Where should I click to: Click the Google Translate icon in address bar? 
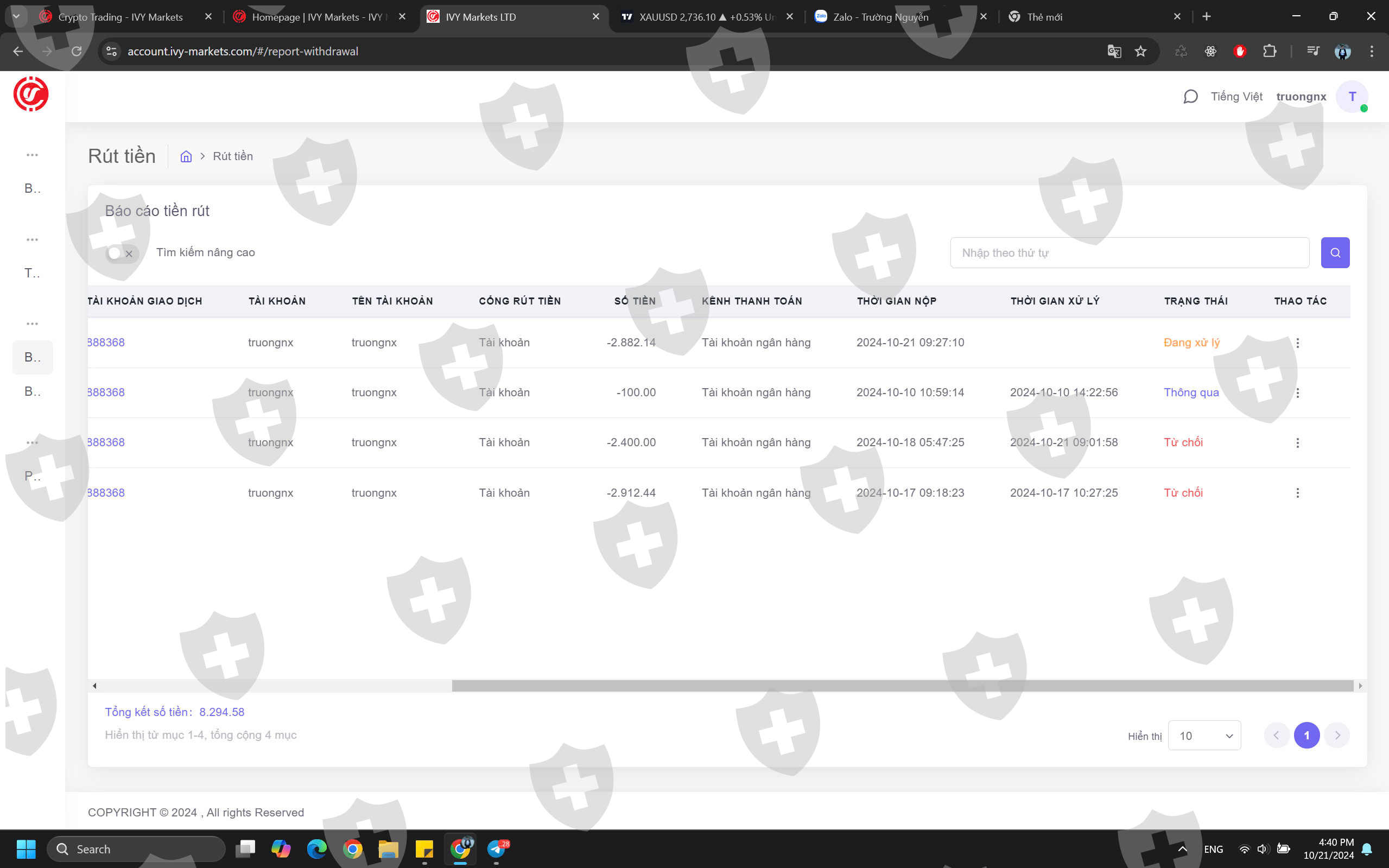point(1113,52)
